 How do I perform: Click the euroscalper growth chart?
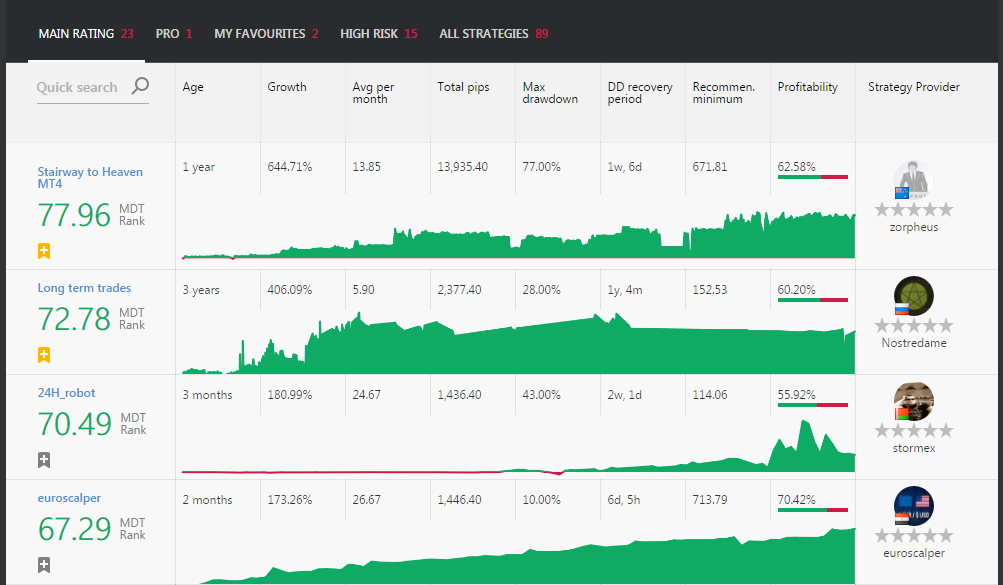click(518, 556)
